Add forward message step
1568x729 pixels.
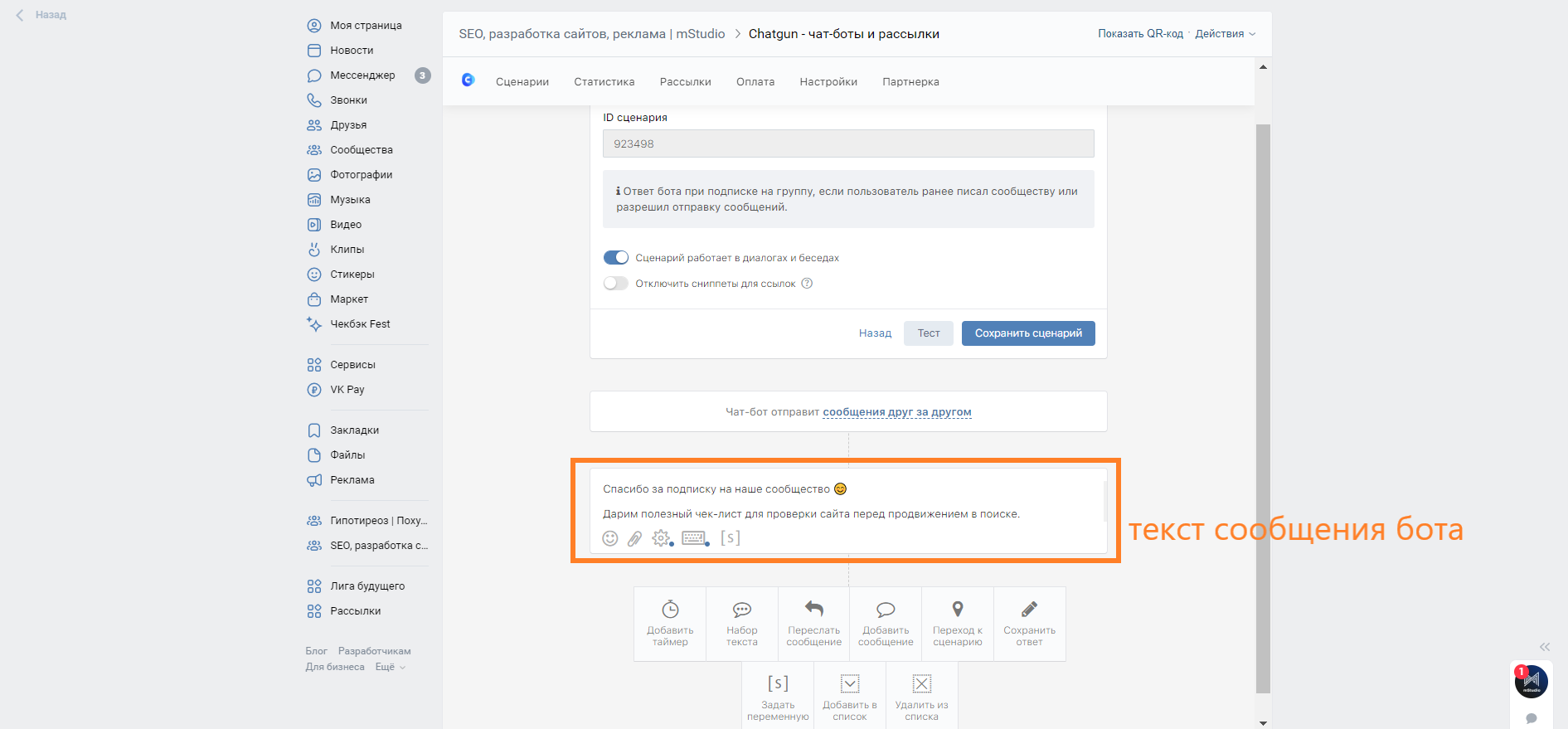[813, 624]
